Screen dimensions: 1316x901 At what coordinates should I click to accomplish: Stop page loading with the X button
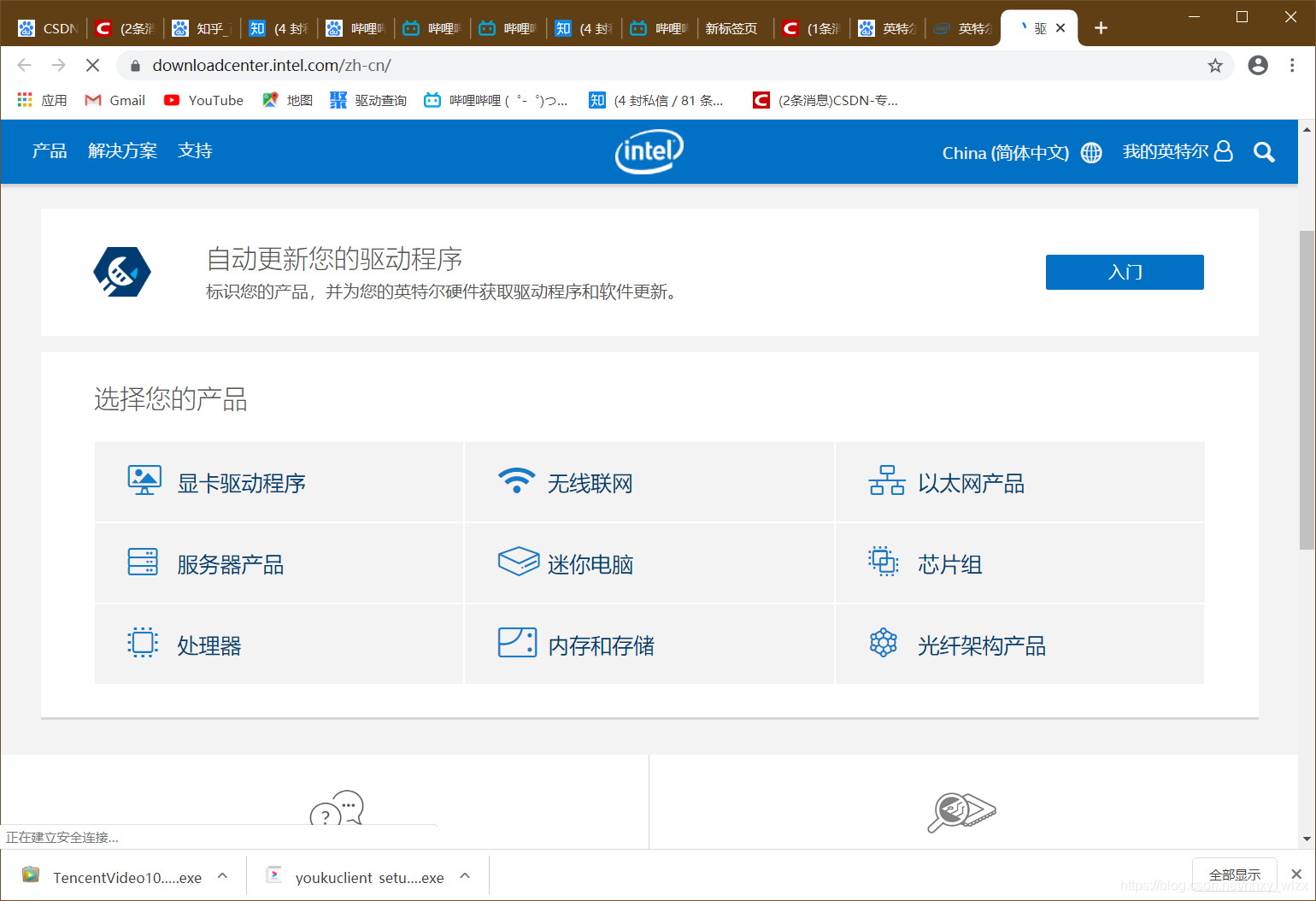tap(92, 65)
